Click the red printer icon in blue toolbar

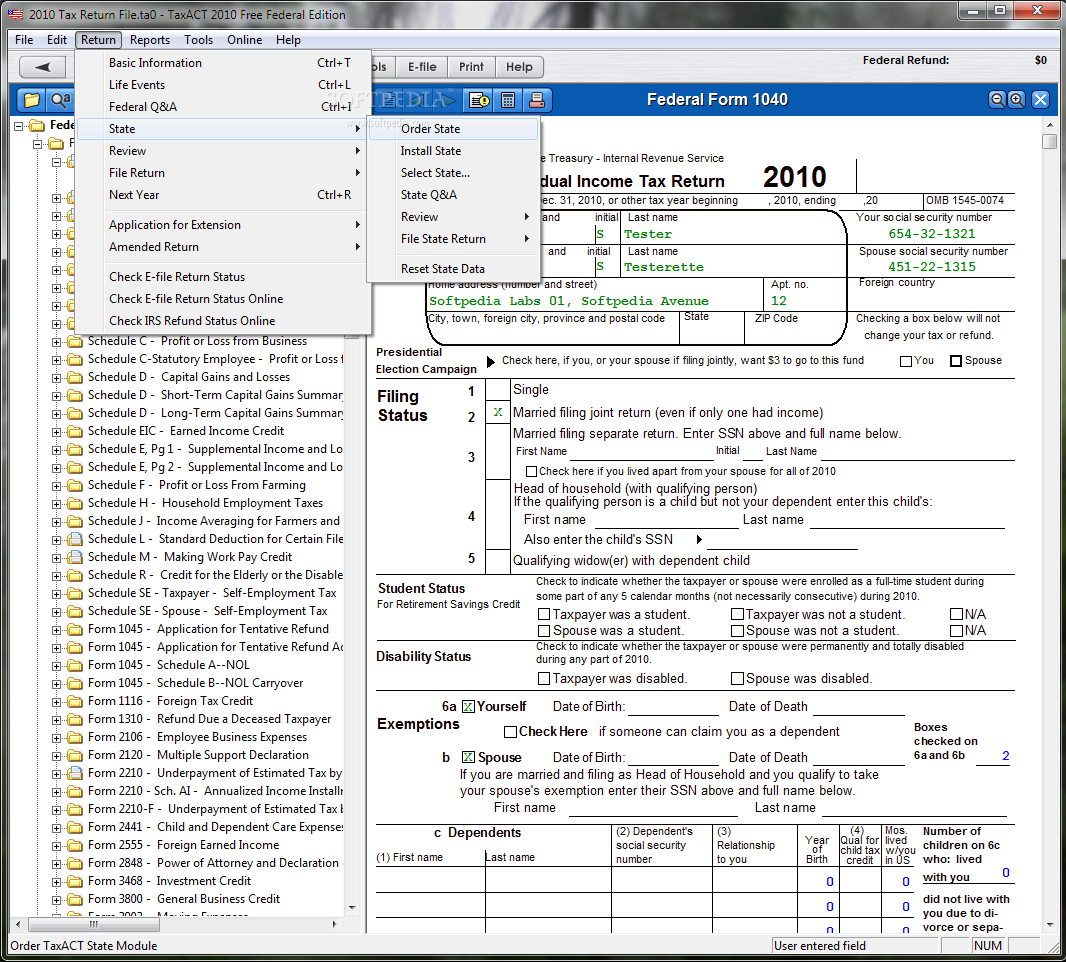click(x=536, y=100)
